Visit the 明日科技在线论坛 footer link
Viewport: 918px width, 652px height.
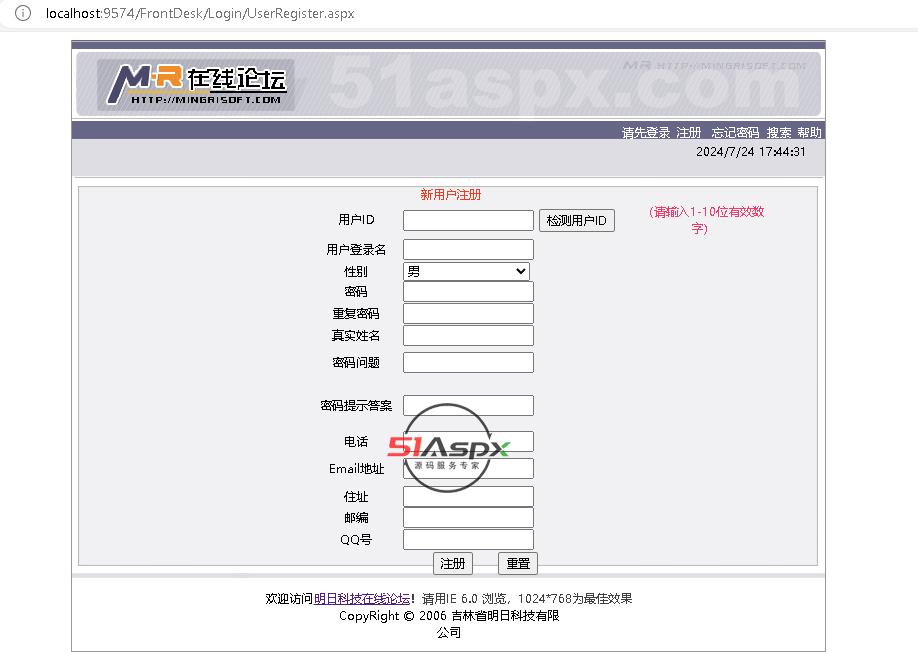pyautogui.click(x=361, y=599)
